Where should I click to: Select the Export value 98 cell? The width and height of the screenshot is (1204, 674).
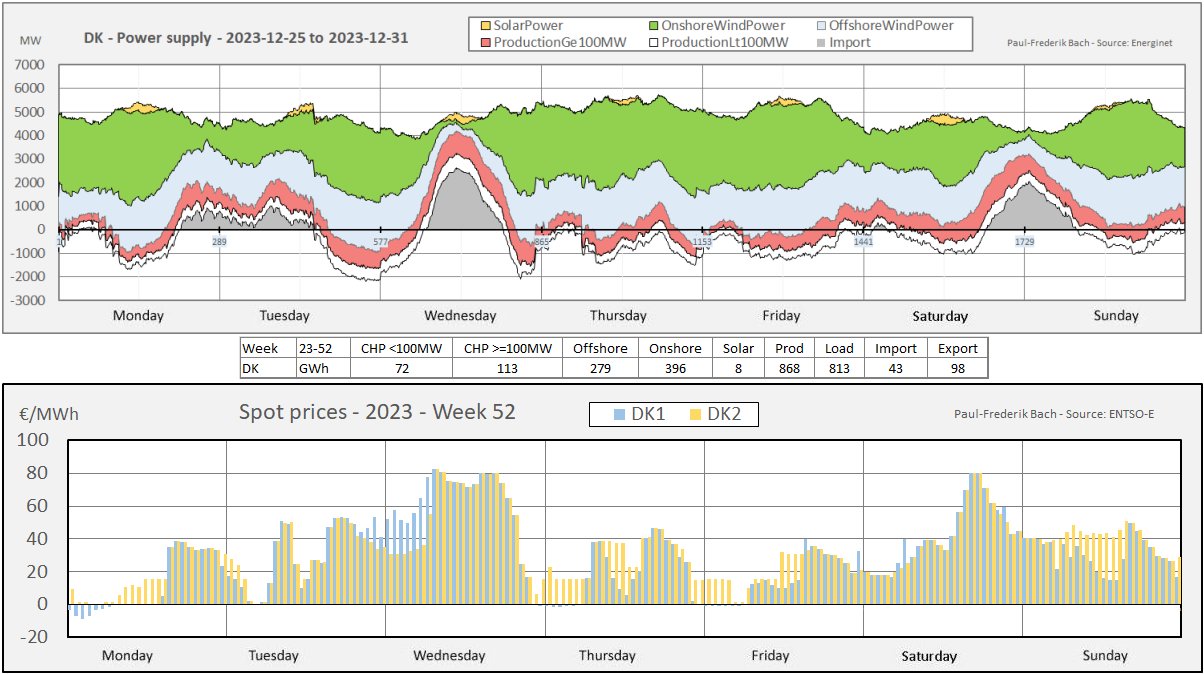tap(957, 367)
